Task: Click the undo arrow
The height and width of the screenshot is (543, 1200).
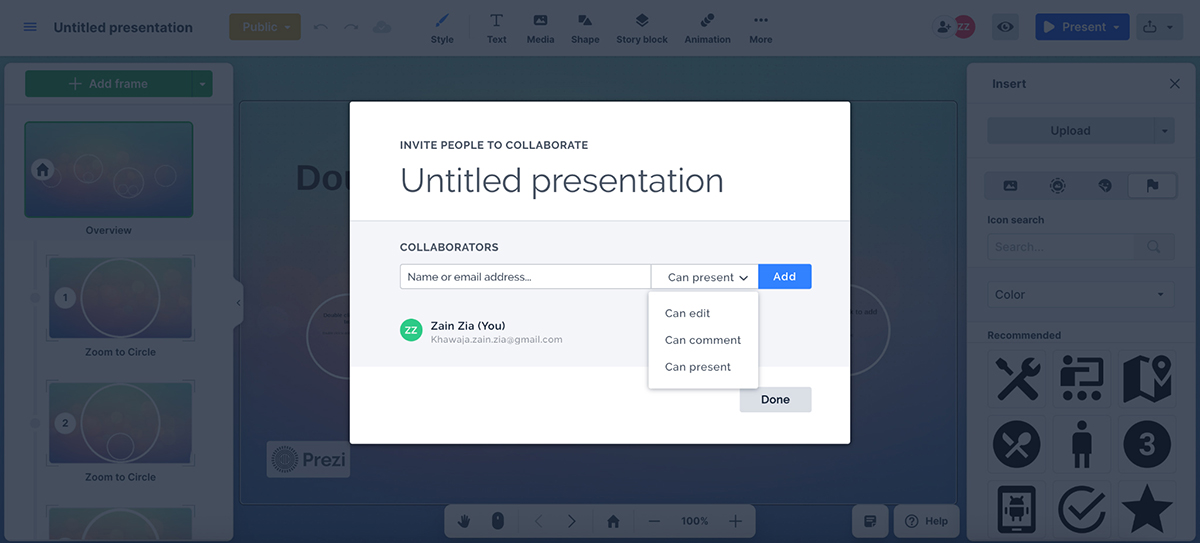Action: click(x=320, y=27)
